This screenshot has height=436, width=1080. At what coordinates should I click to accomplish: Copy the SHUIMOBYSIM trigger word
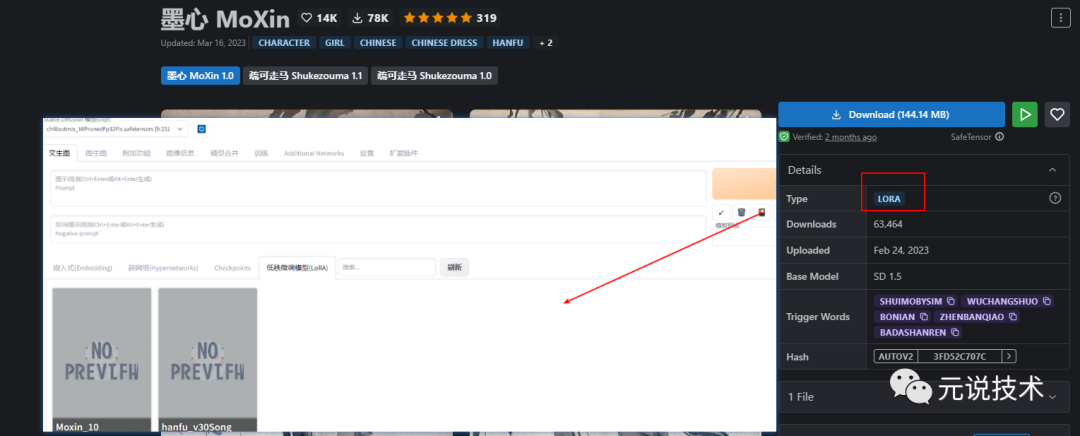[951, 301]
